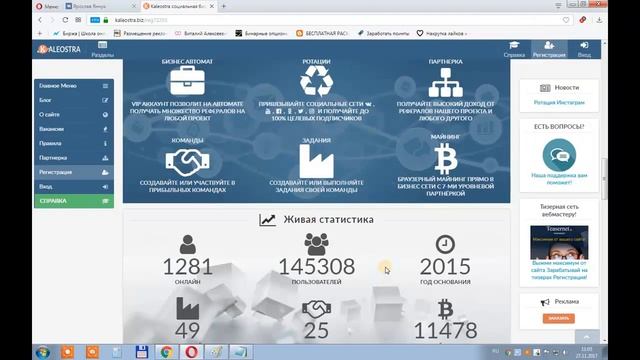640x360 pixels.
Task: Click the Ротации recycle icon
Action: coord(316,81)
